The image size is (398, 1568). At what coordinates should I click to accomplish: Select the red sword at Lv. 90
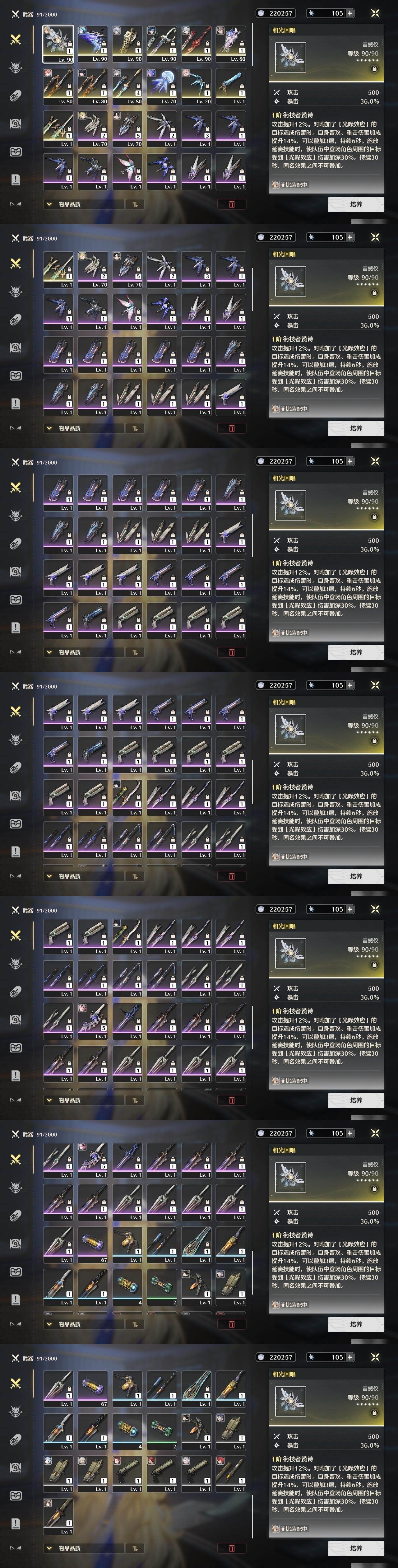pyautogui.click(x=196, y=44)
